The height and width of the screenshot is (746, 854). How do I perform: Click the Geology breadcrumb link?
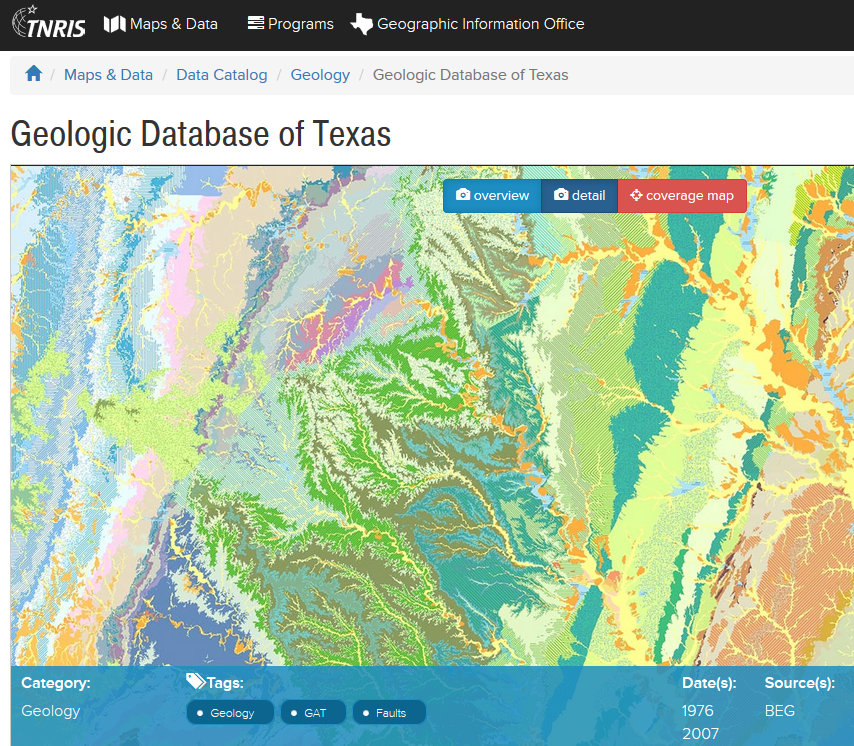click(320, 74)
